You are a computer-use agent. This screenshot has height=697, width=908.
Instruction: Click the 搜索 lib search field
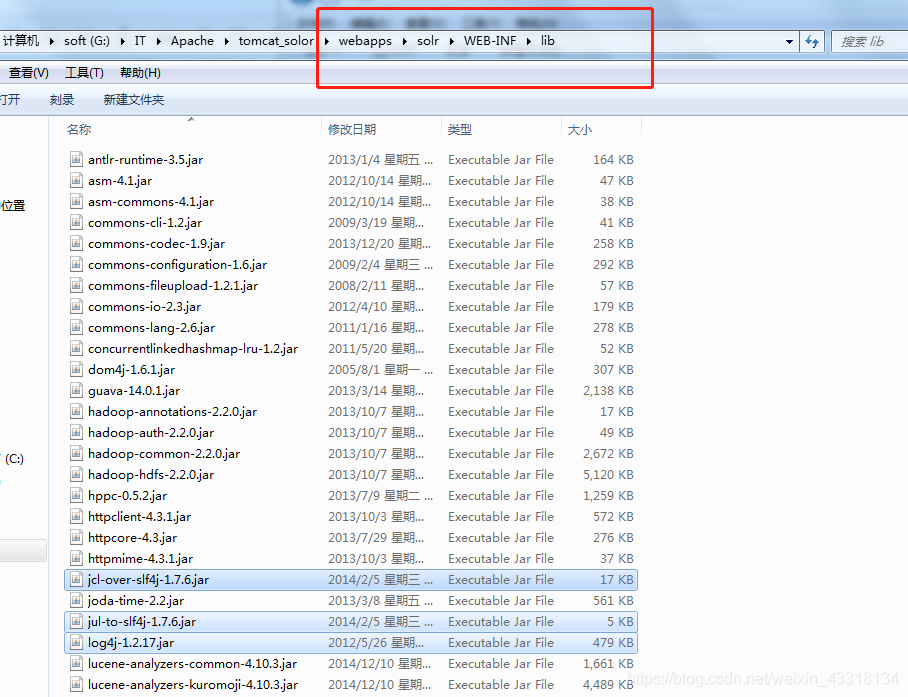click(870, 42)
